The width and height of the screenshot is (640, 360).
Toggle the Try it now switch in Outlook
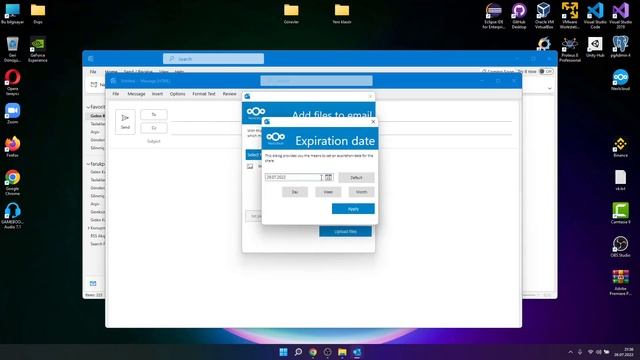(546, 71)
